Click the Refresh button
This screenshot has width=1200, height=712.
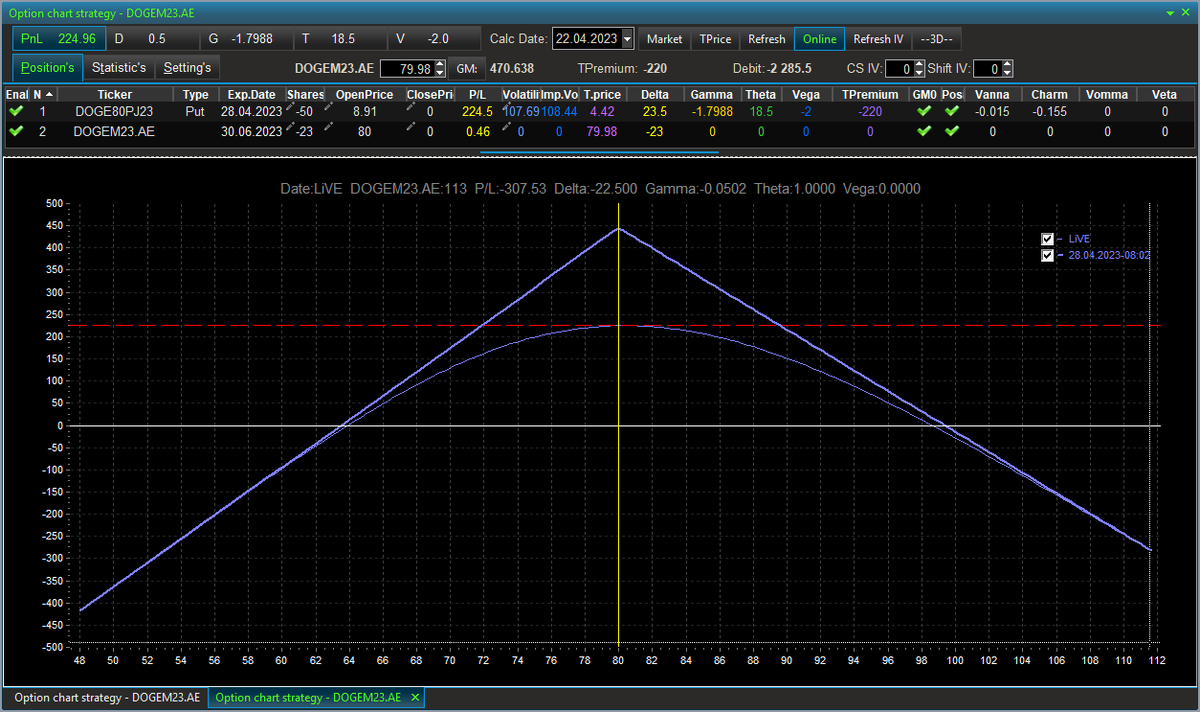pyautogui.click(x=767, y=39)
